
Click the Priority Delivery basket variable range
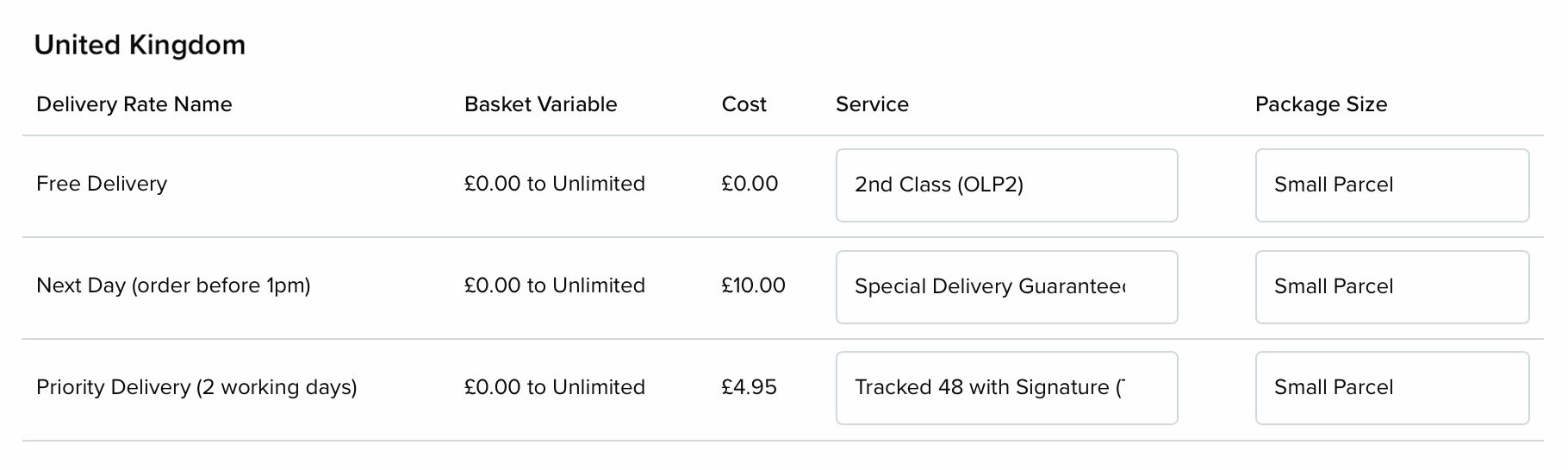[x=554, y=387]
